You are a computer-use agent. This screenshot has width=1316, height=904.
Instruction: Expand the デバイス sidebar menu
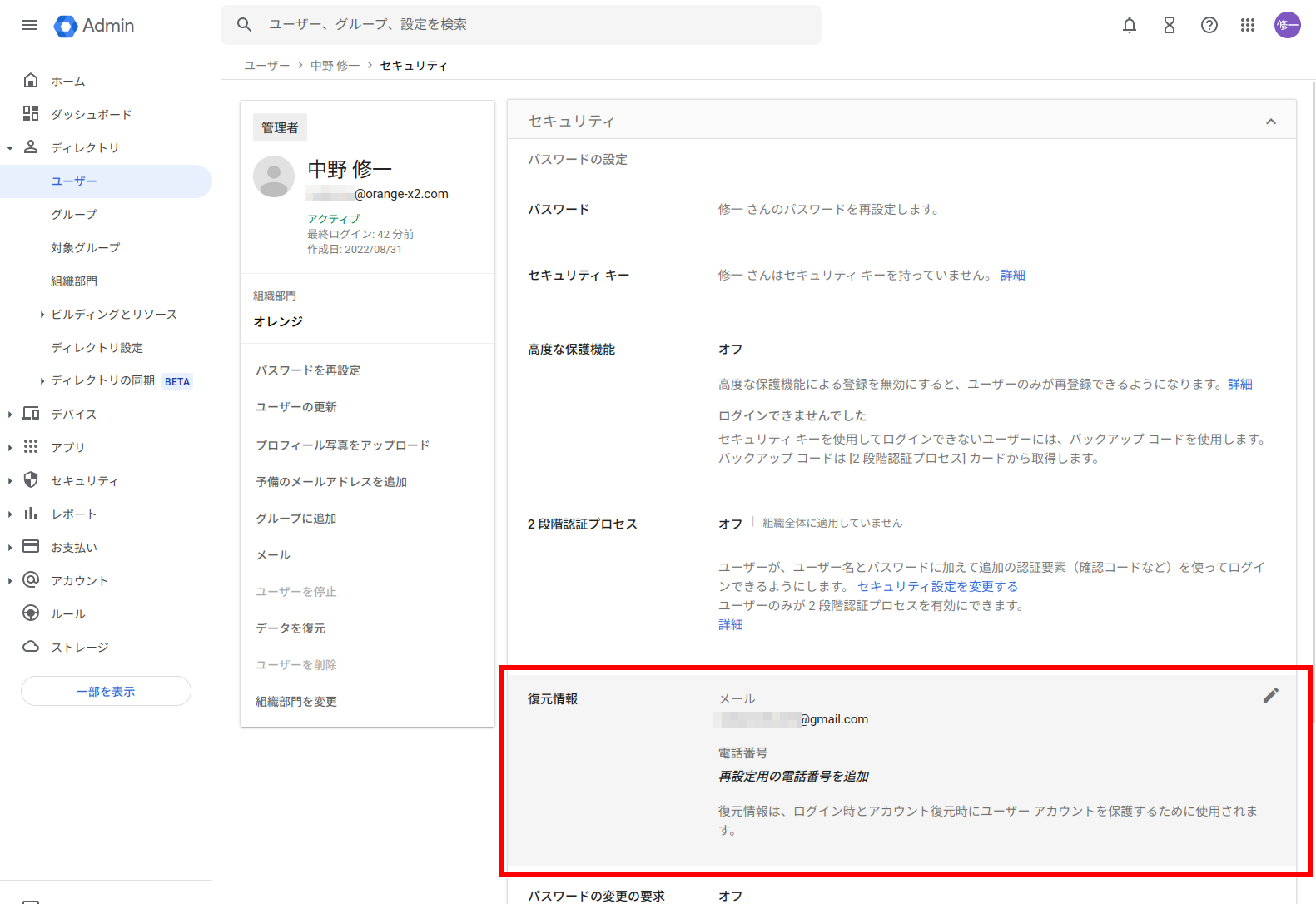tap(10, 414)
